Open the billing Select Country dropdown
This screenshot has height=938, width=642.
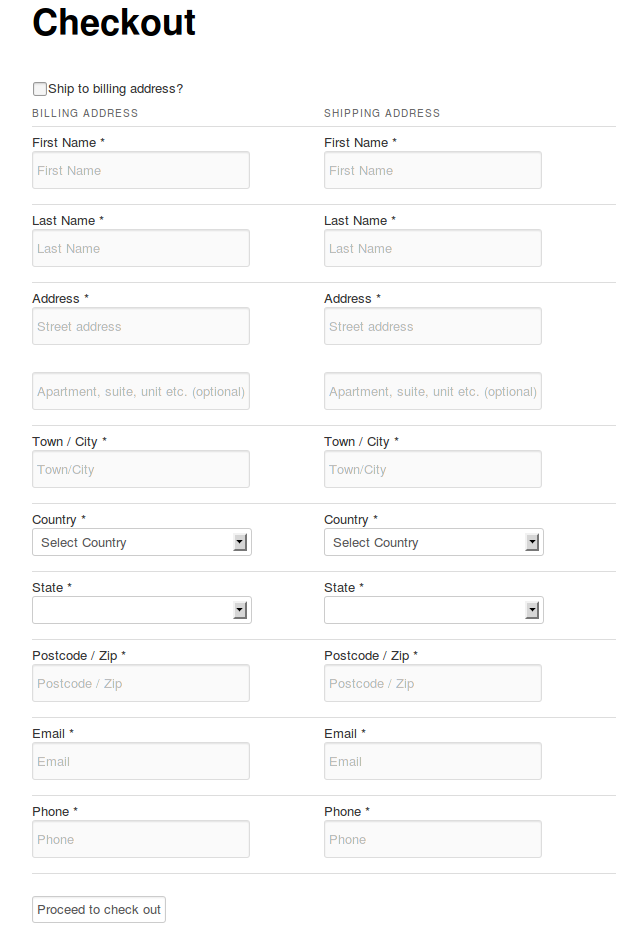140,542
